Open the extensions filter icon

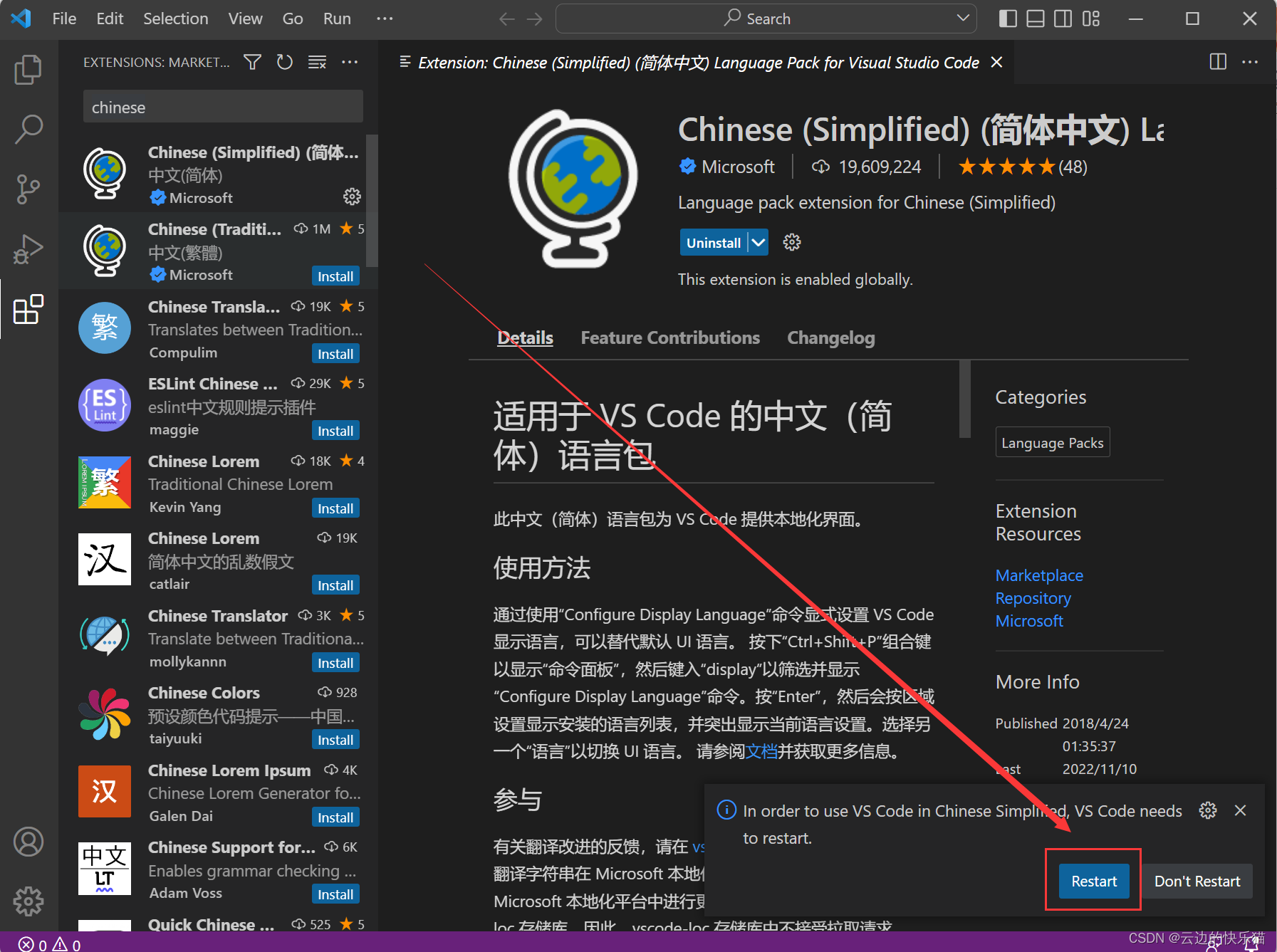[x=251, y=62]
